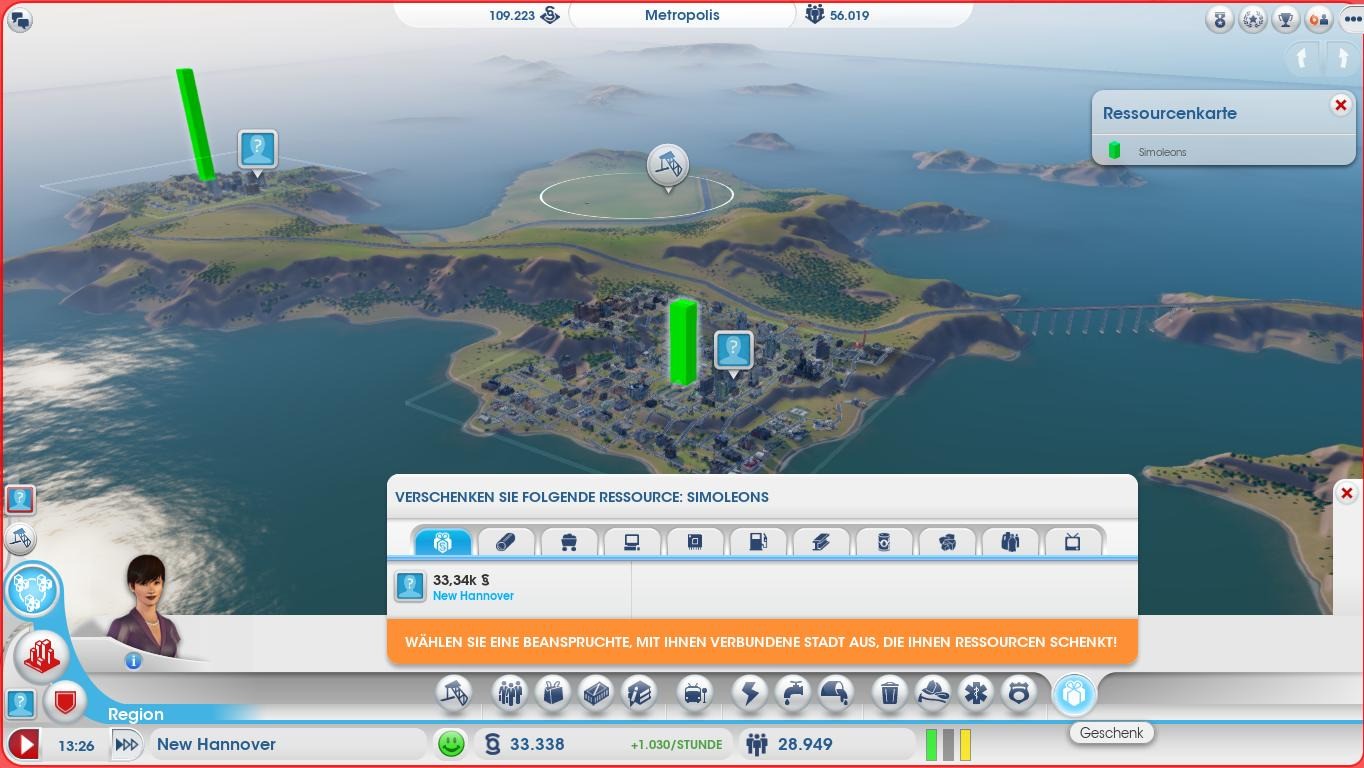
Task: Switch to the TV resource tab
Action: [x=1072, y=542]
